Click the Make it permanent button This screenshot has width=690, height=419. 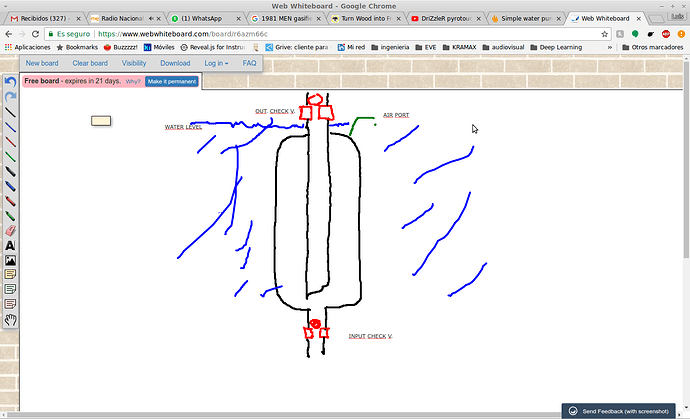pos(172,81)
